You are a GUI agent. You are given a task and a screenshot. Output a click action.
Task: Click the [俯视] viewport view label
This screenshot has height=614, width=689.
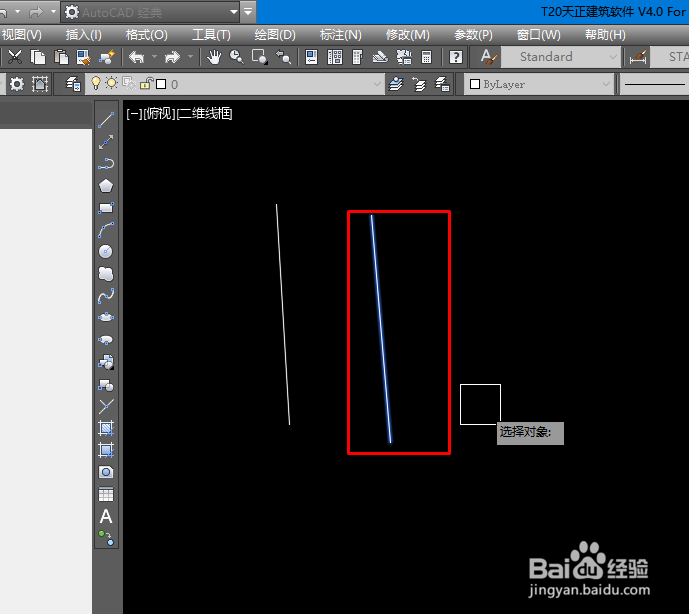coord(159,114)
